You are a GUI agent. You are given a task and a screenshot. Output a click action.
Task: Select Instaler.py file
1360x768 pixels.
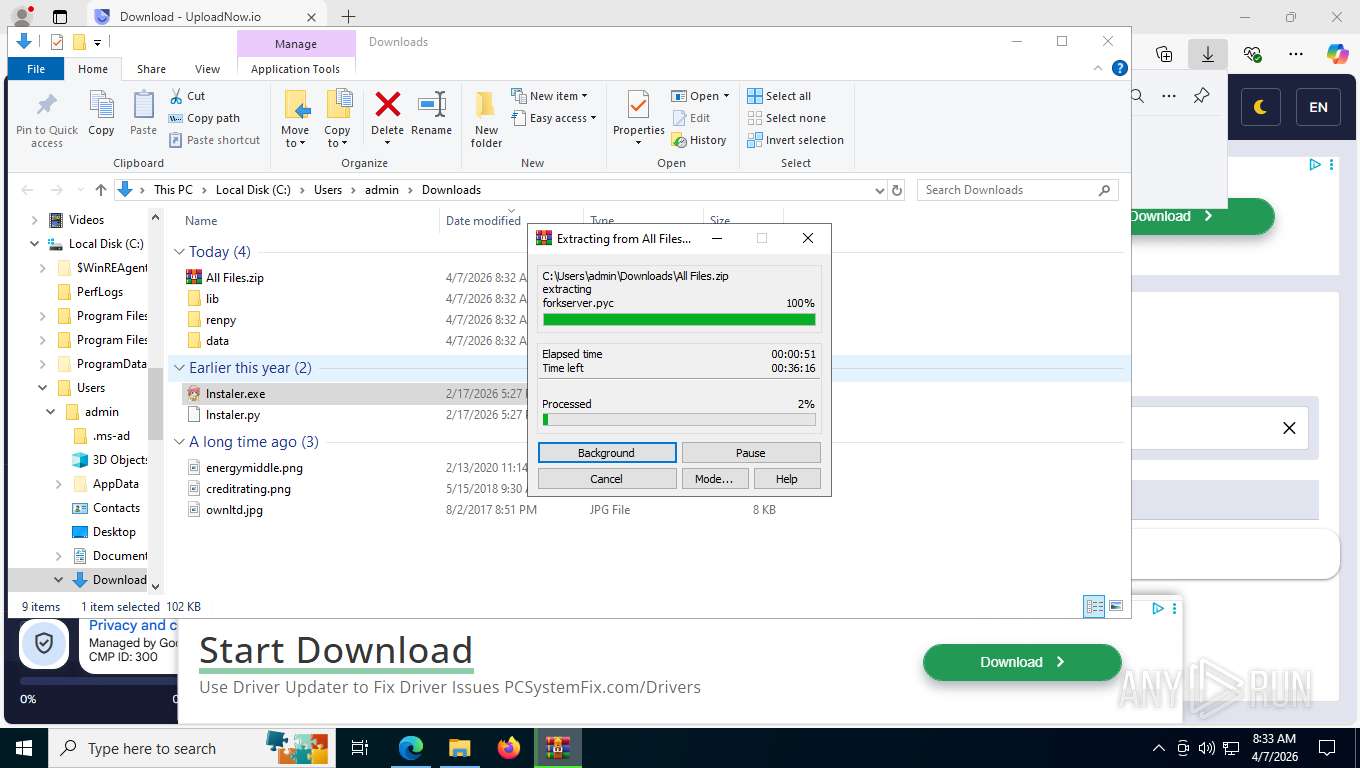(232, 415)
